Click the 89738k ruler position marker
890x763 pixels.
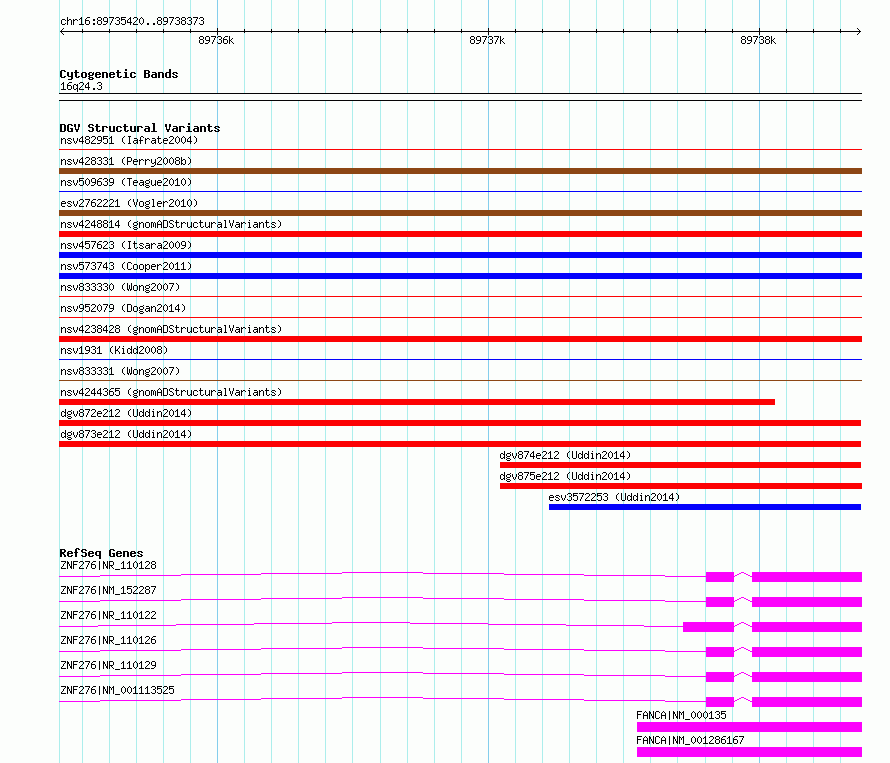pyautogui.click(x=758, y=40)
